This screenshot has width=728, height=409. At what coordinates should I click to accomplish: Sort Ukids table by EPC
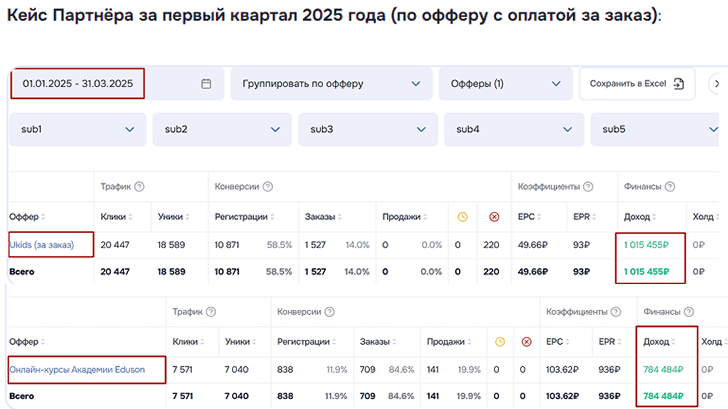(529, 217)
